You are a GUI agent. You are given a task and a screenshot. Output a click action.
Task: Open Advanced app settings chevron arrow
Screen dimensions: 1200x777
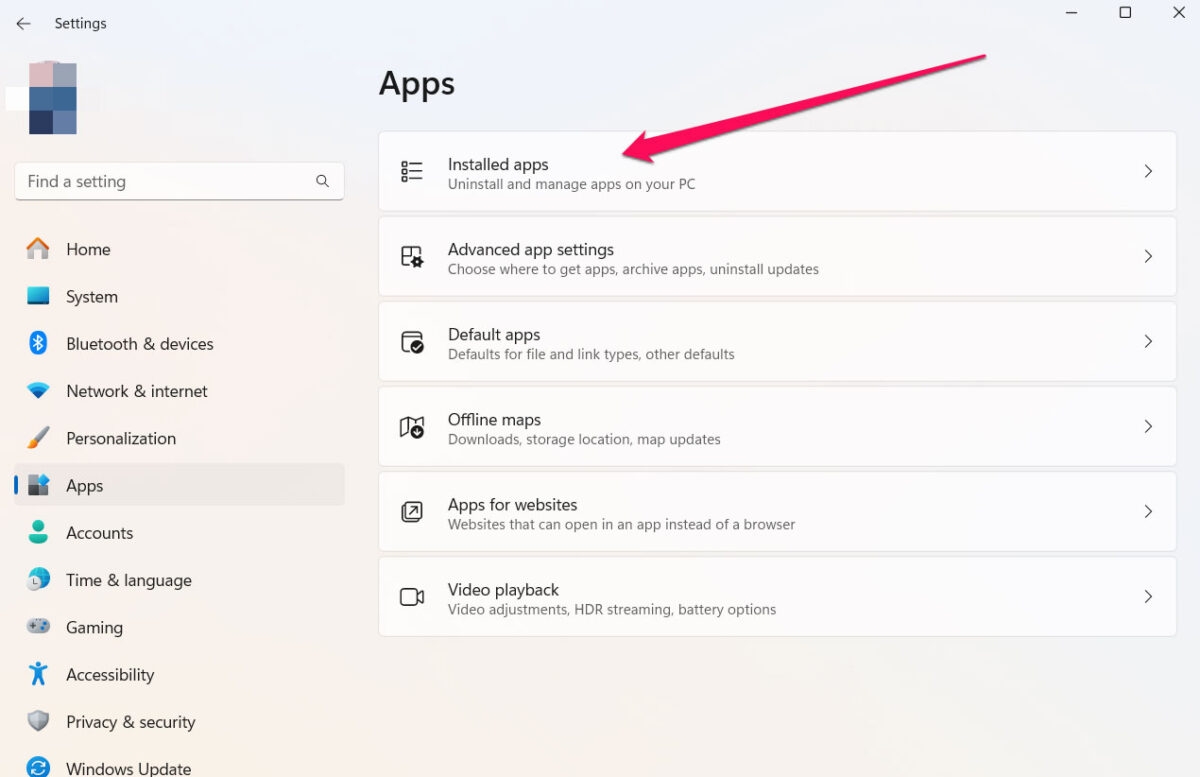(1148, 257)
